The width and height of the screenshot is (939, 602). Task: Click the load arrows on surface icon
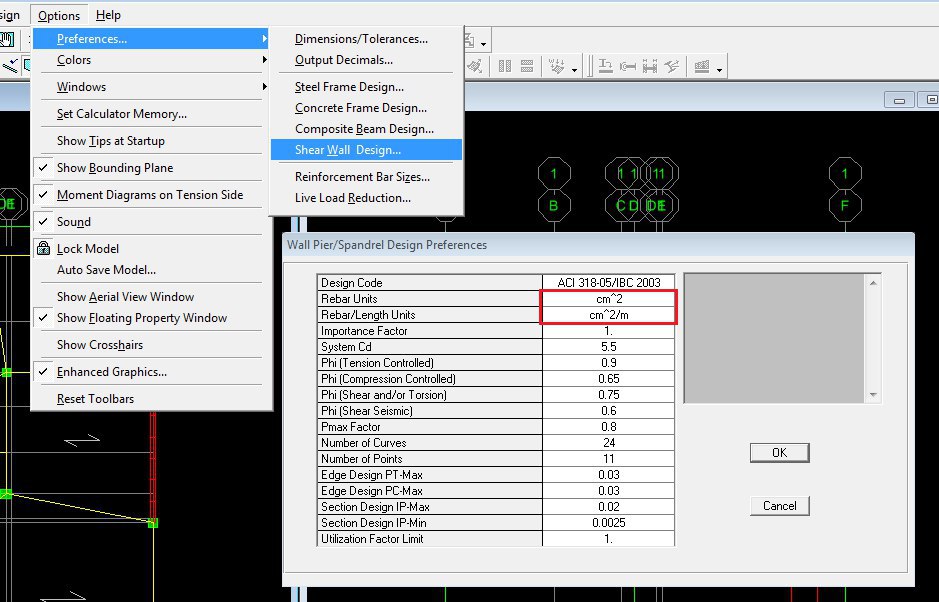tap(556, 66)
